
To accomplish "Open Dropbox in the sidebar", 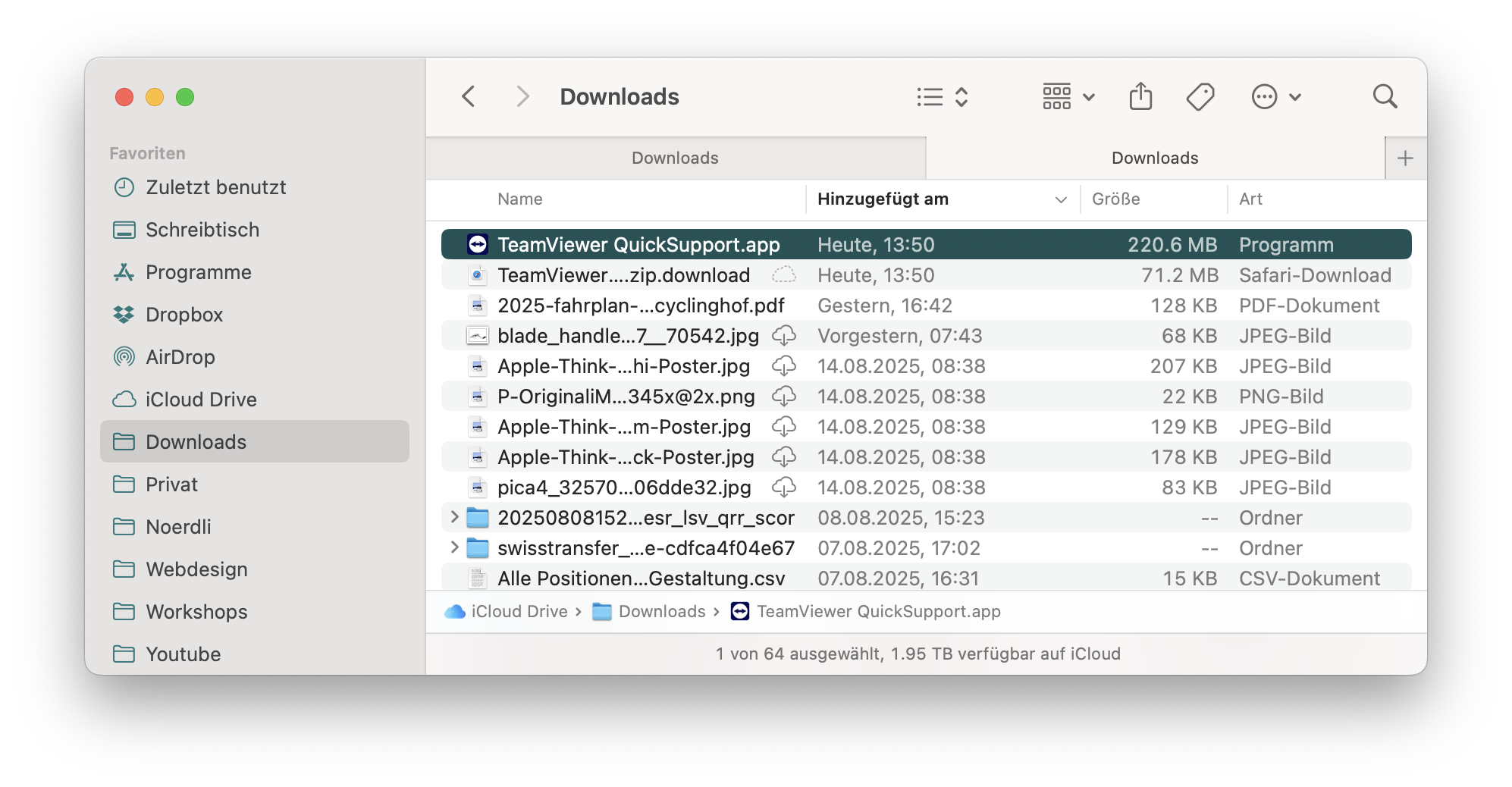I will pos(255,315).
